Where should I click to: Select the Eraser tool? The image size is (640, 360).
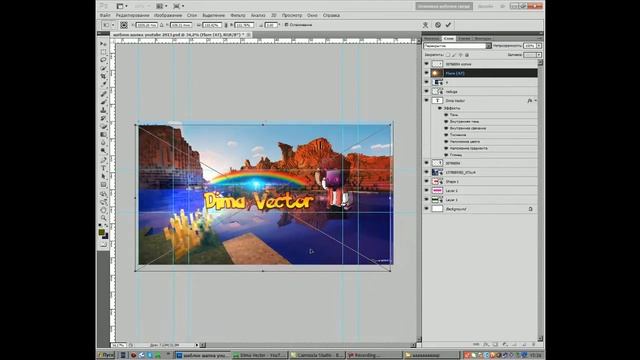click(x=103, y=127)
